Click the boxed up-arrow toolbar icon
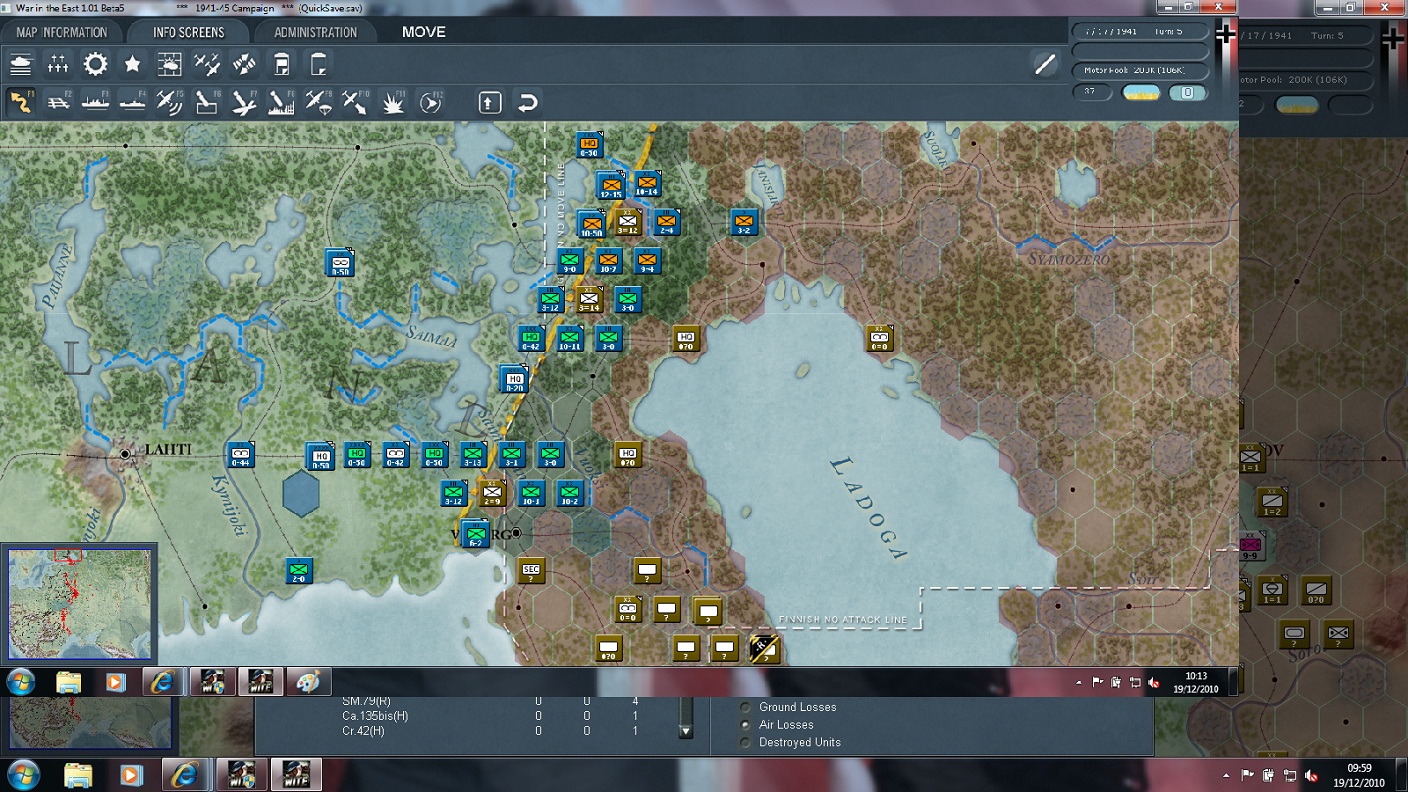Screen dimensions: 1408x792 pyautogui.click(x=489, y=102)
